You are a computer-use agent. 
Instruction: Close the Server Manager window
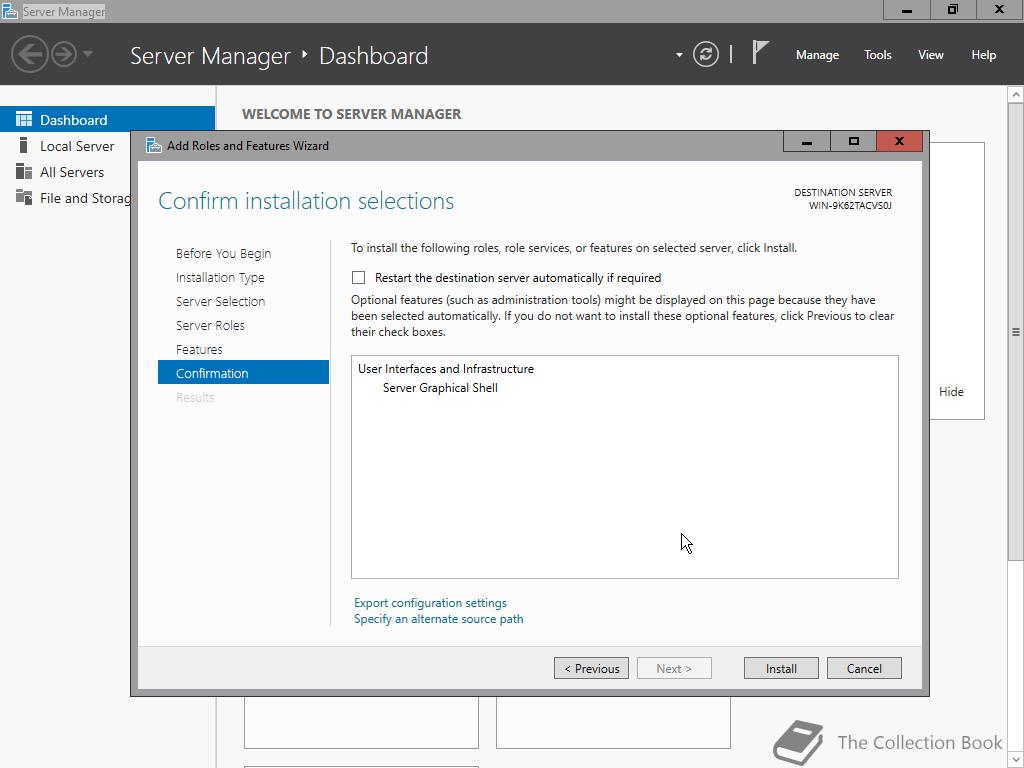[x=1000, y=10]
